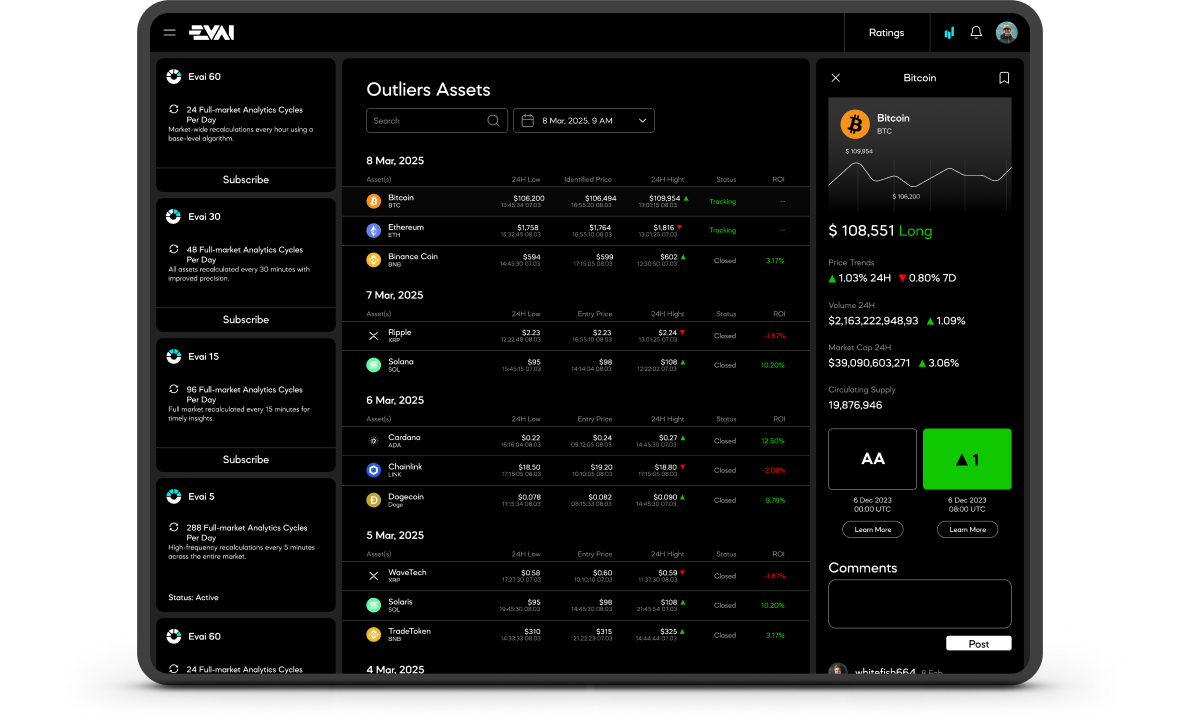This screenshot has height=725, width=1180.
Task: Click the Cardano ADA icon
Action: coord(374,440)
